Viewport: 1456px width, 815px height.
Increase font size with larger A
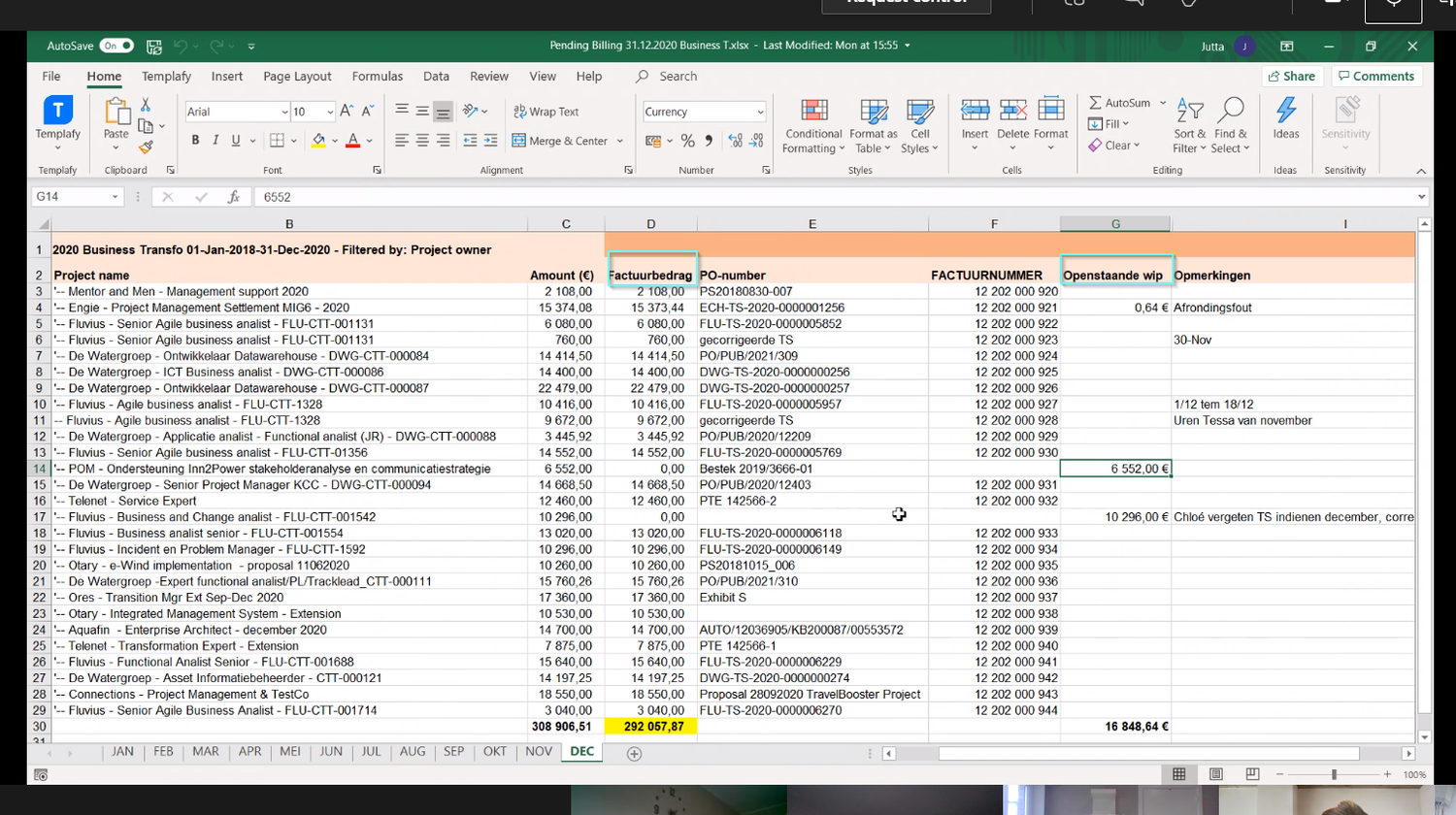click(347, 112)
